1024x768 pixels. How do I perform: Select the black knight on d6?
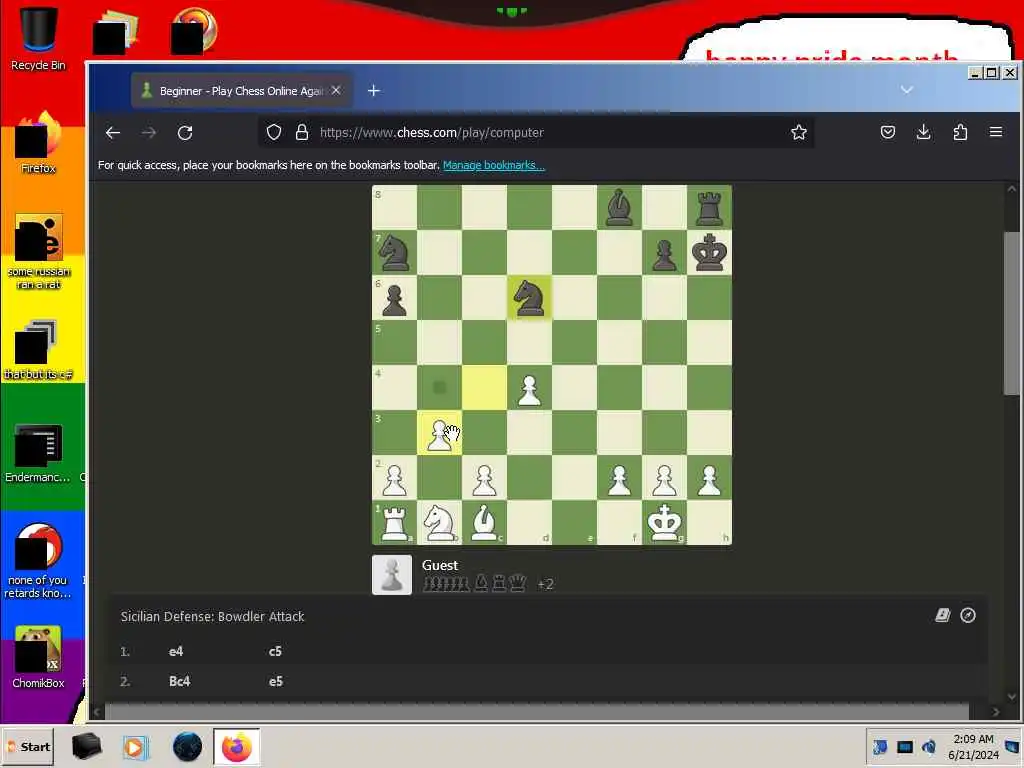pos(530,298)
